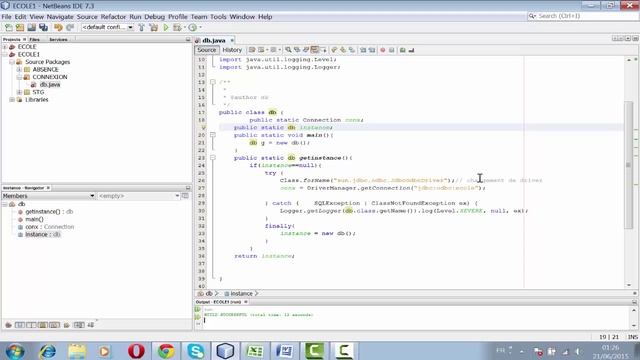Click in the Search (Ctrl+I) field
This screenshot has height=360, width=640.
583,16
